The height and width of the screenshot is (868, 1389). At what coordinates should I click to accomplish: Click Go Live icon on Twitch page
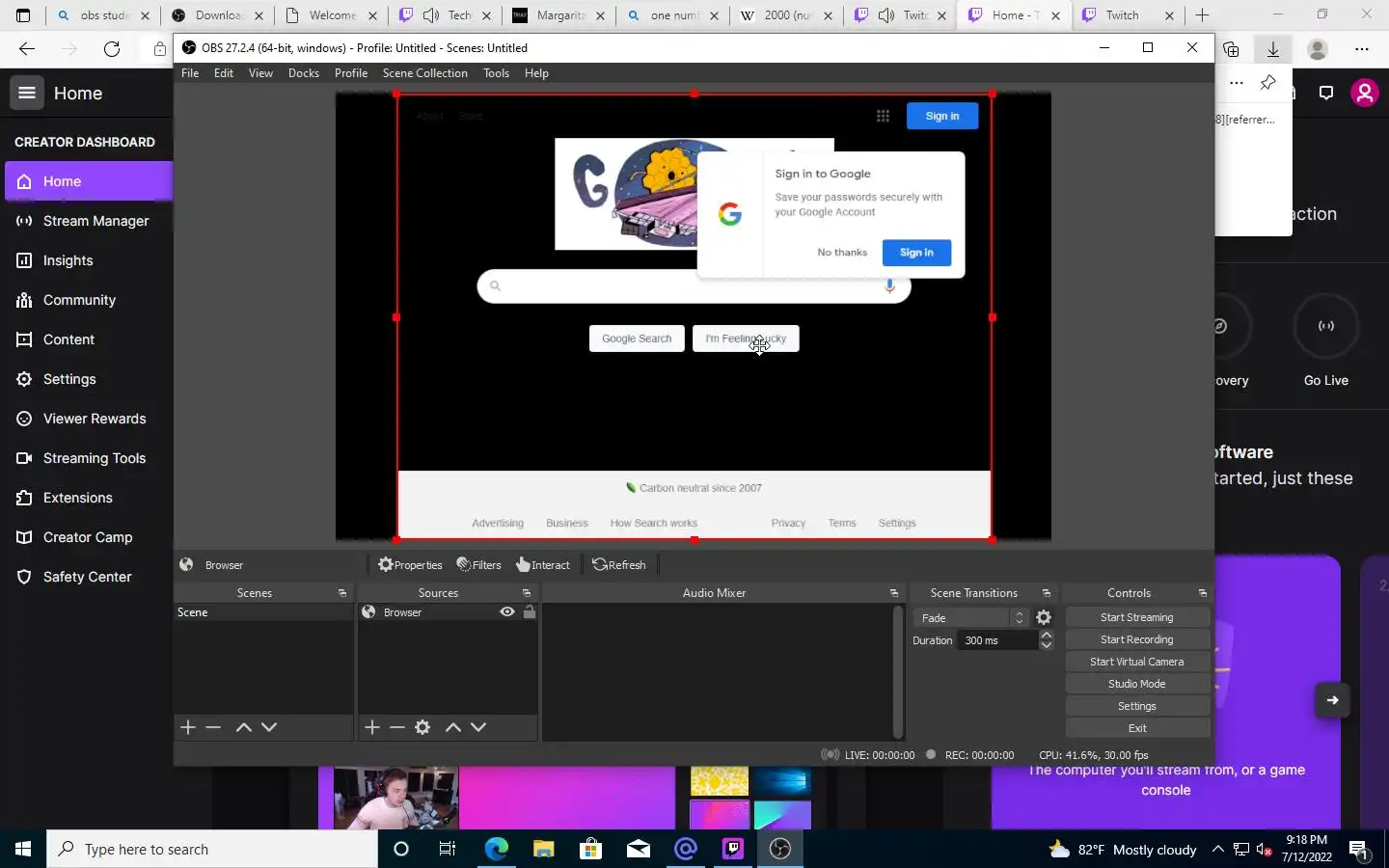pyautogui.click(x=1326, y=326)
